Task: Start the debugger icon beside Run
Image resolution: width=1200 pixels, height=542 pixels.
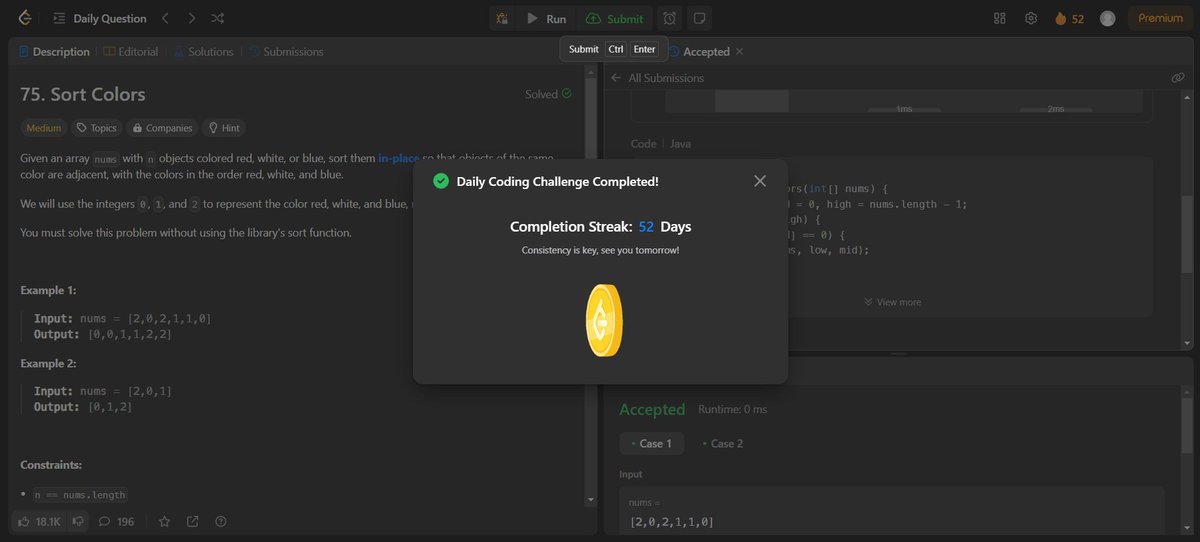Action: (x=501, y=19)
